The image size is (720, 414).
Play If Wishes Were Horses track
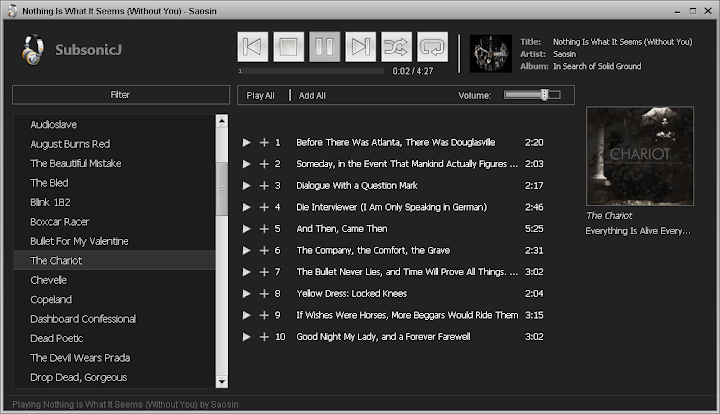pyautogui.click(x=247, y=315)
